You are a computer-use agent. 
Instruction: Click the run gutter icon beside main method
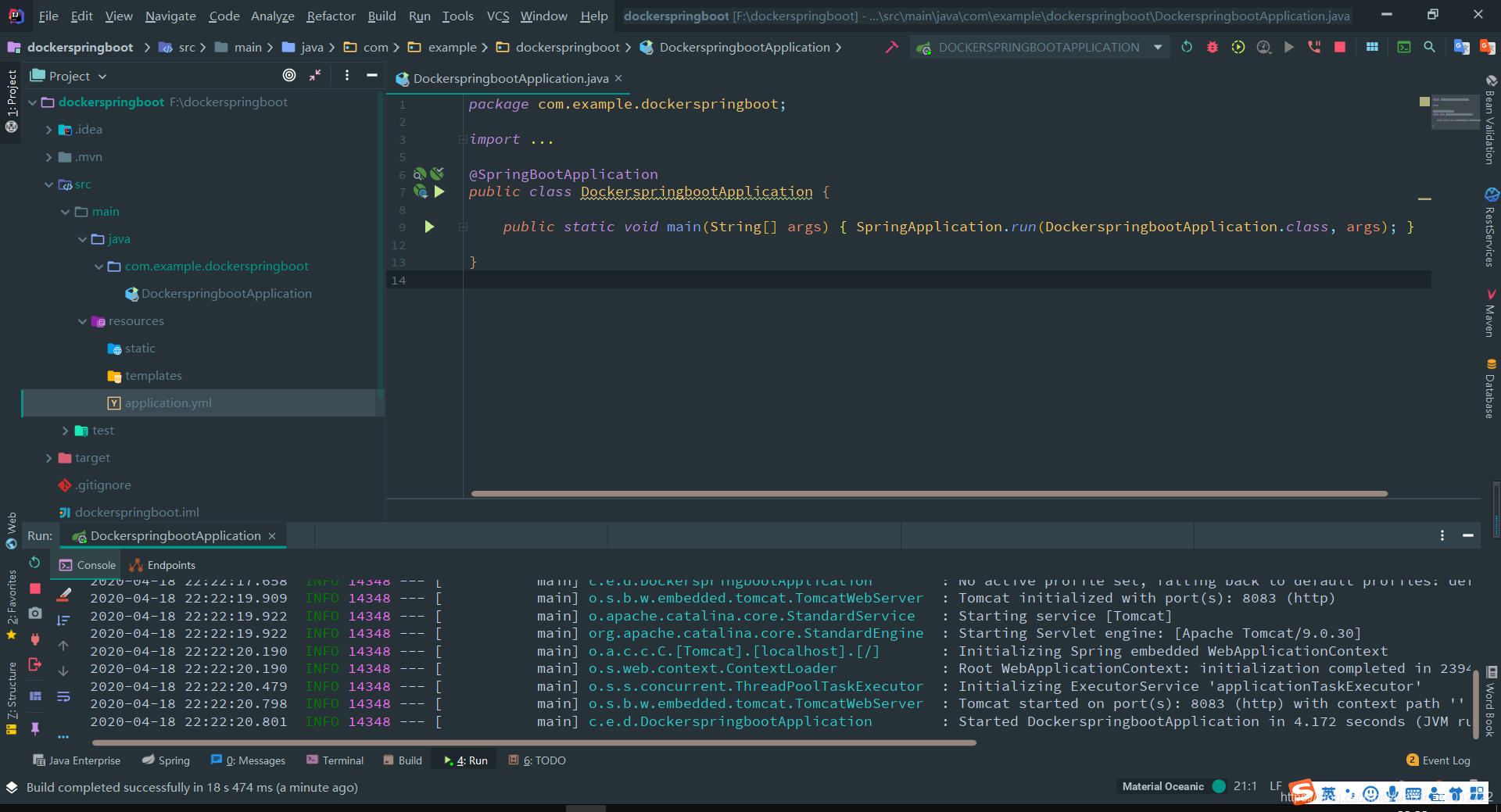pos(429,227)
